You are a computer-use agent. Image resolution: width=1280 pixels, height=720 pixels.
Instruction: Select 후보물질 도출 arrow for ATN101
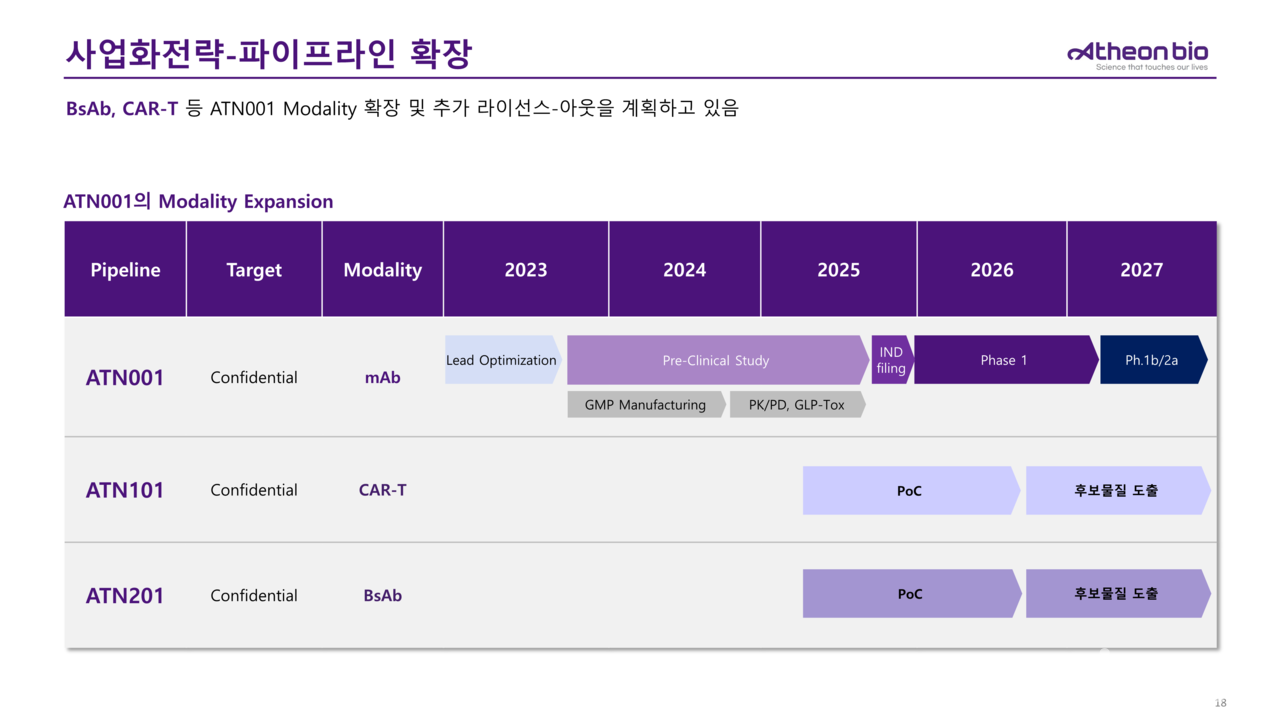[1113, 490]
